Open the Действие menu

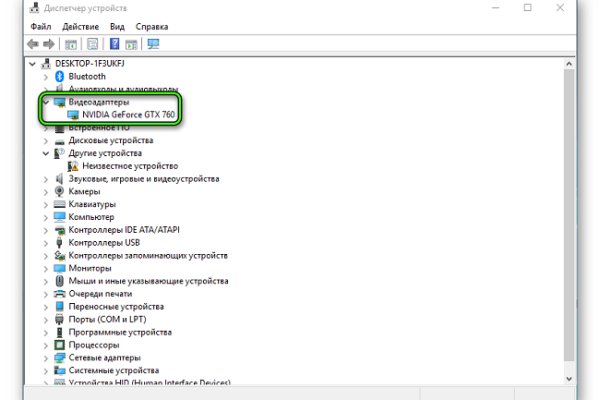80,25
